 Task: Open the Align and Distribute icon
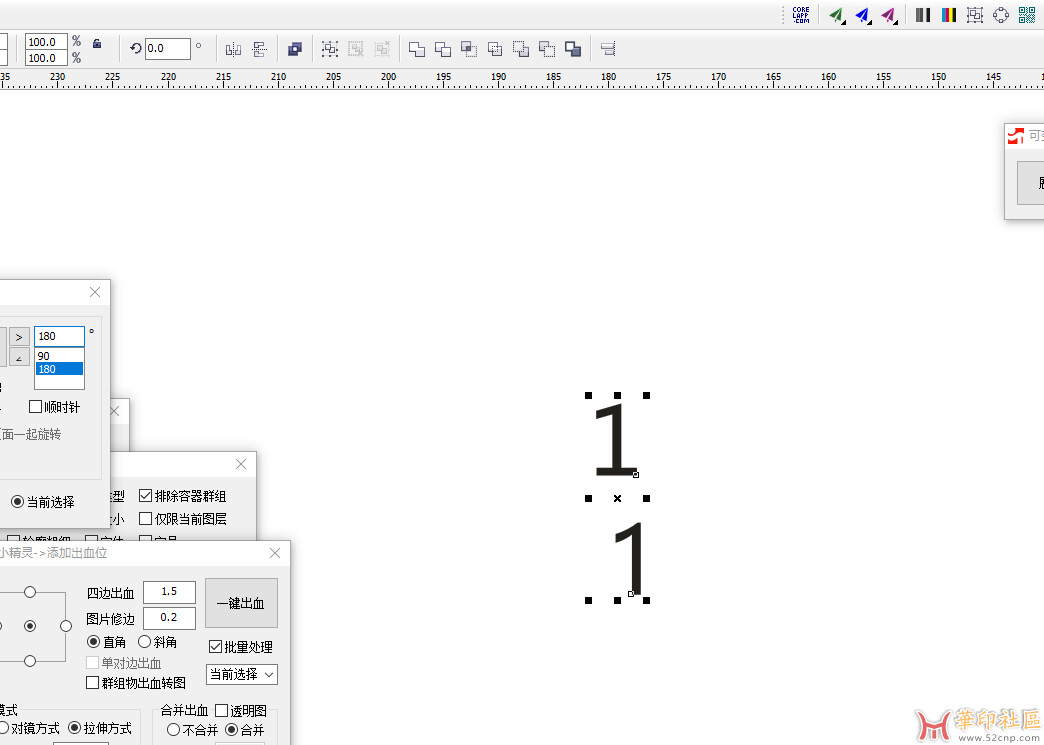click(608, 49)
